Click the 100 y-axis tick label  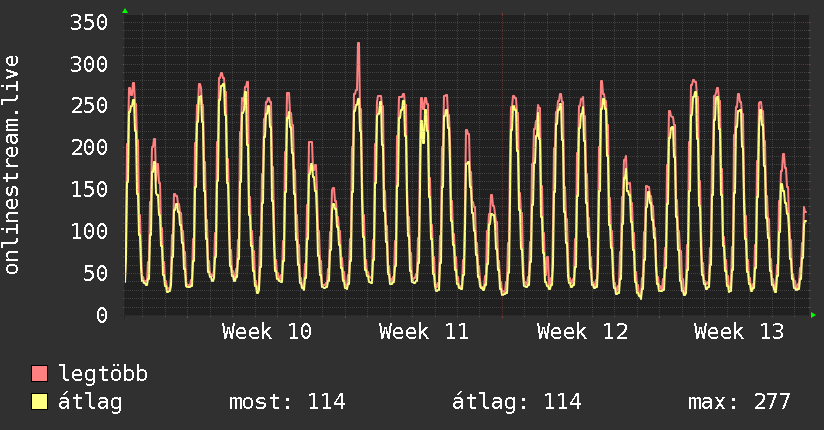[89, 231]
